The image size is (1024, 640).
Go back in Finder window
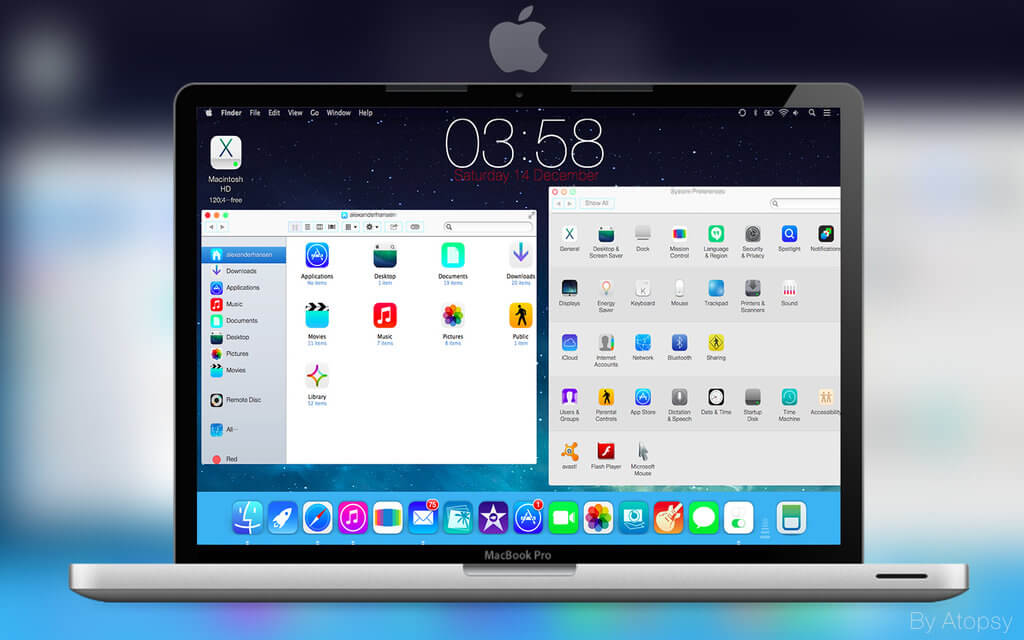point(211,227)
